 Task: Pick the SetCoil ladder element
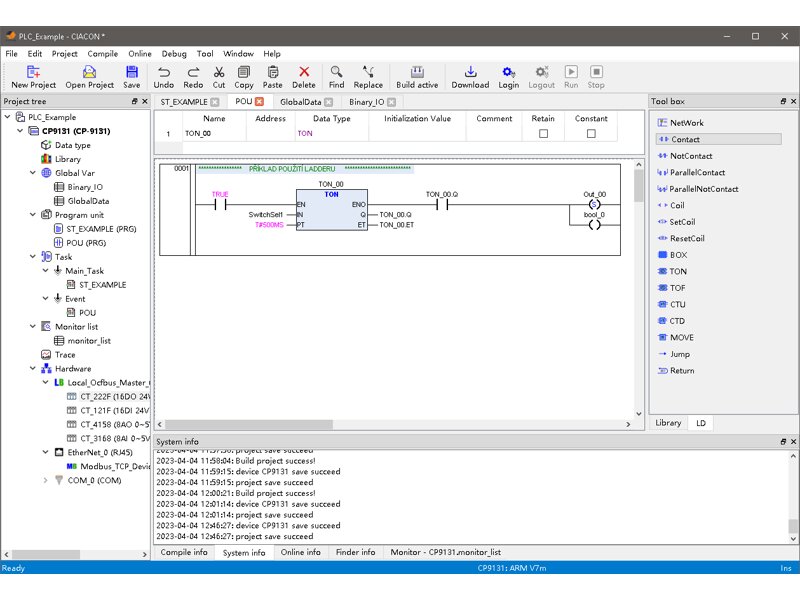[x=682, y=222]
